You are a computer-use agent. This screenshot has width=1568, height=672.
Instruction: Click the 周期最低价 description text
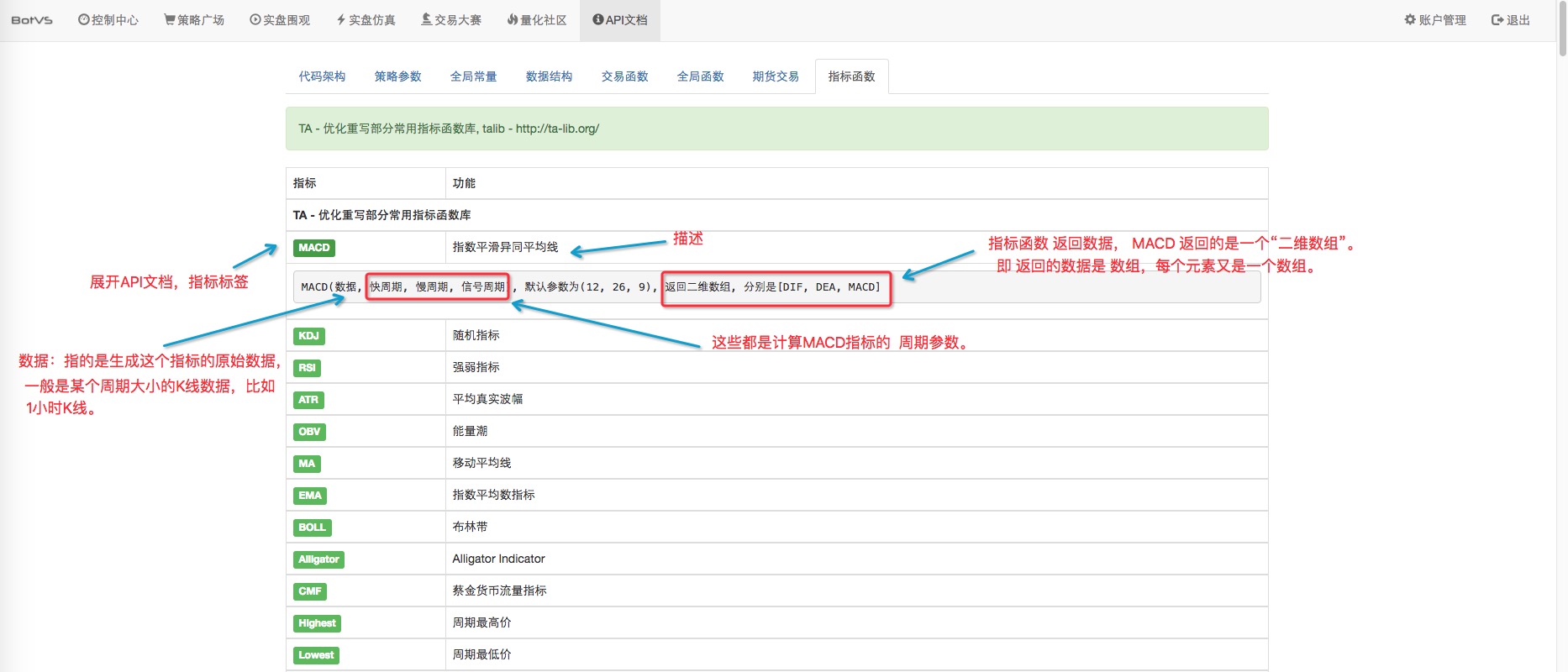(481, 654)
